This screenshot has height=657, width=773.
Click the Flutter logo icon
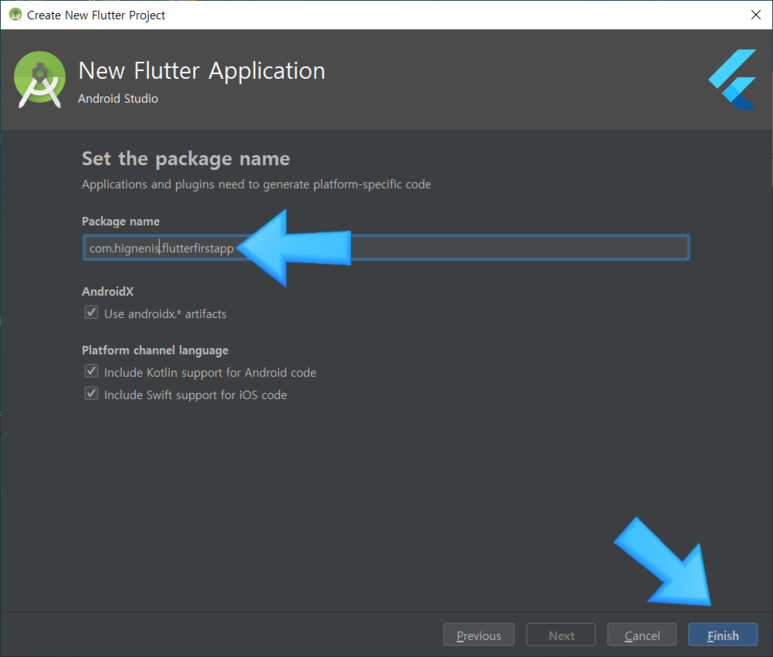click(x=733, y=79)
